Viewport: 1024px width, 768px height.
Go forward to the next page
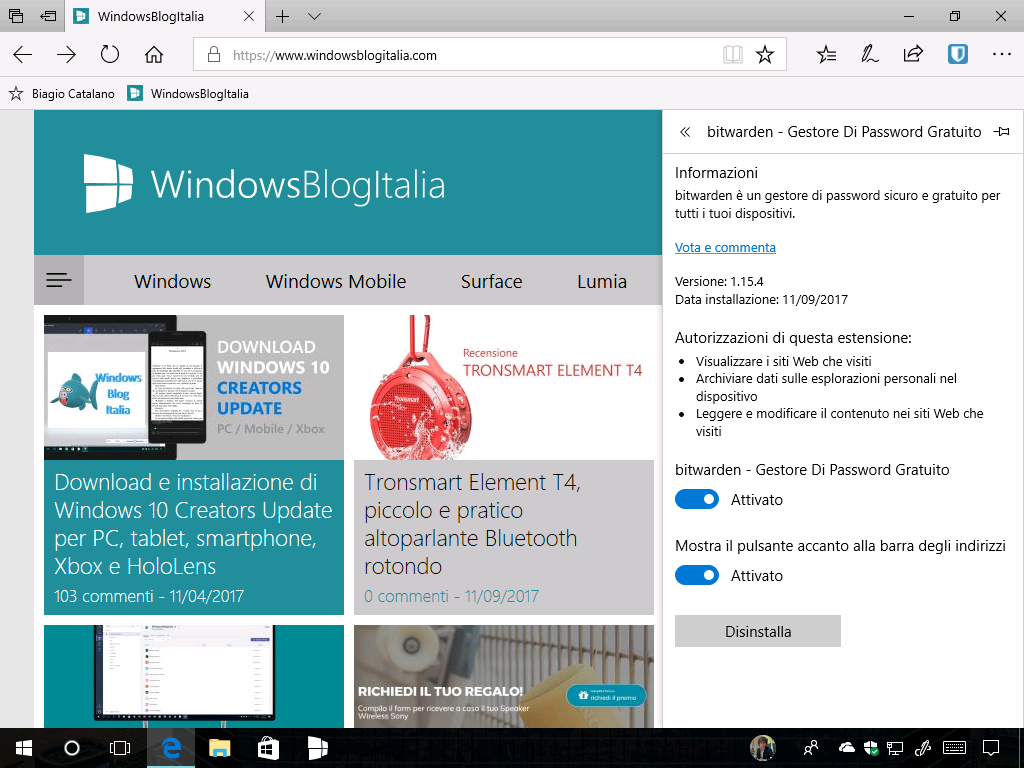point(66,55)
